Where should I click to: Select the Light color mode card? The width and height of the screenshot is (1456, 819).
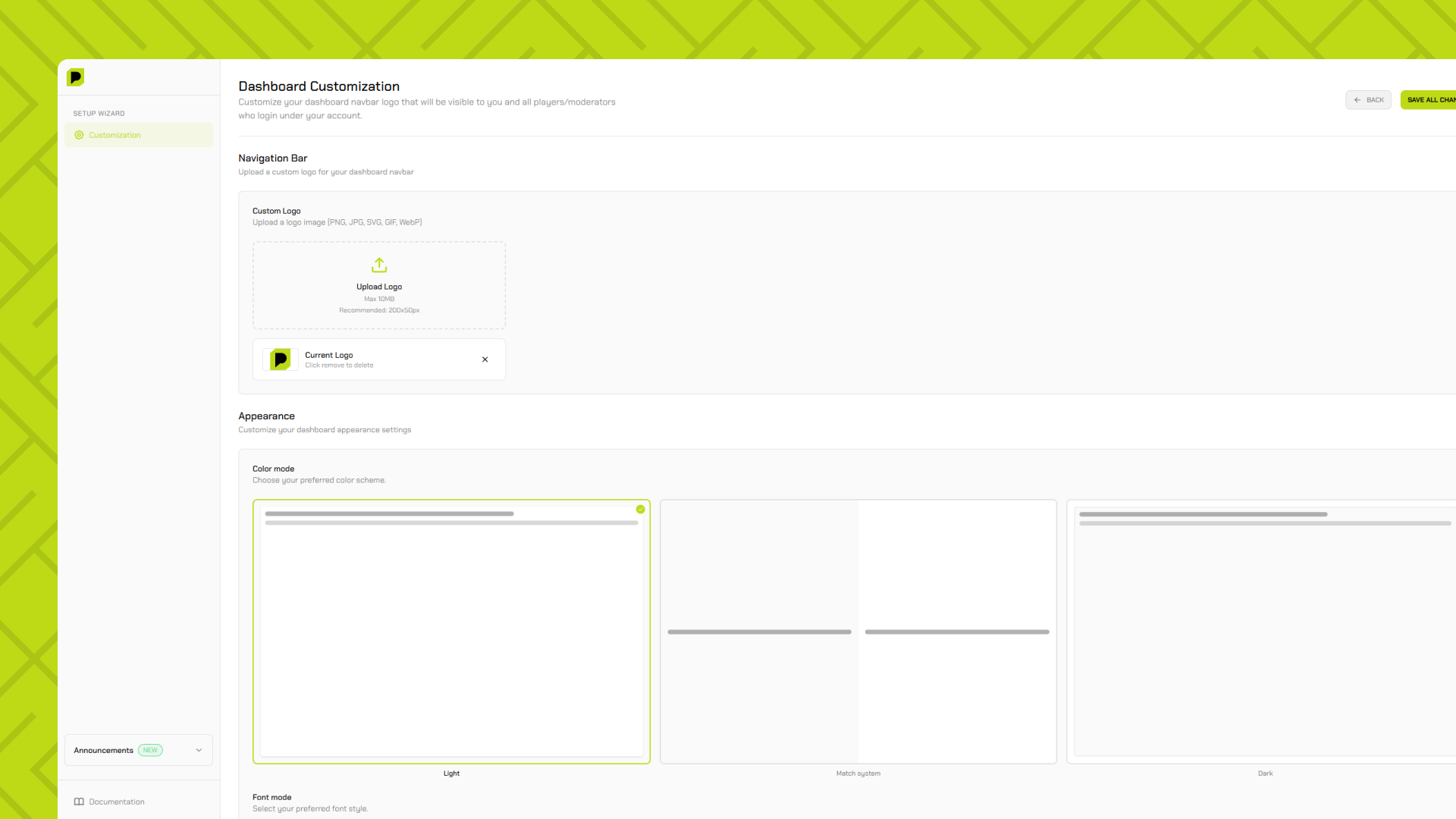(x=451, y=631)
